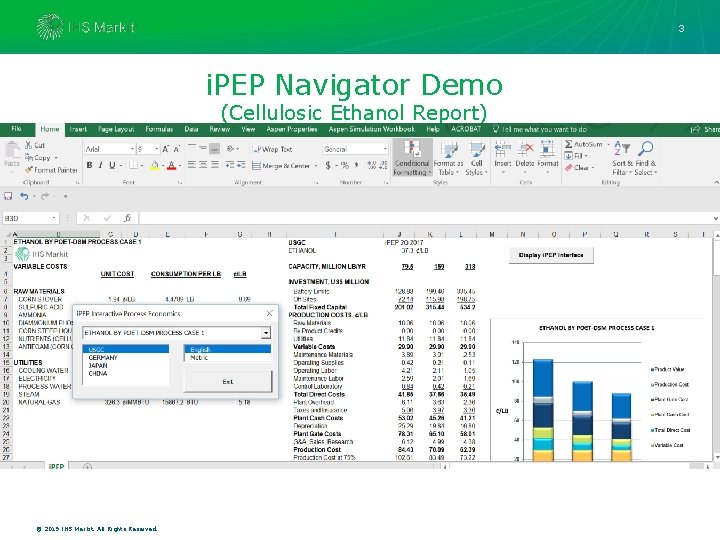Click in the formula bar input
The height and width of the screenshot is (540, 720).
[x=425, y=218]
